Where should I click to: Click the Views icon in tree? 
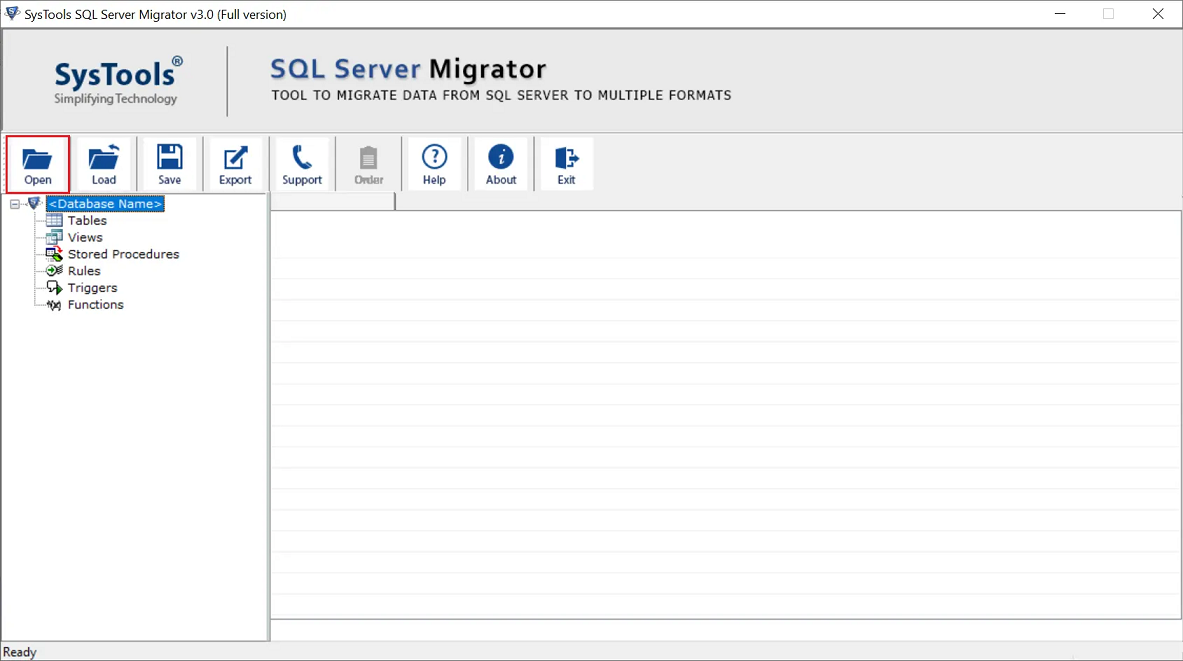pyautogui.click(x=54, y=237)
